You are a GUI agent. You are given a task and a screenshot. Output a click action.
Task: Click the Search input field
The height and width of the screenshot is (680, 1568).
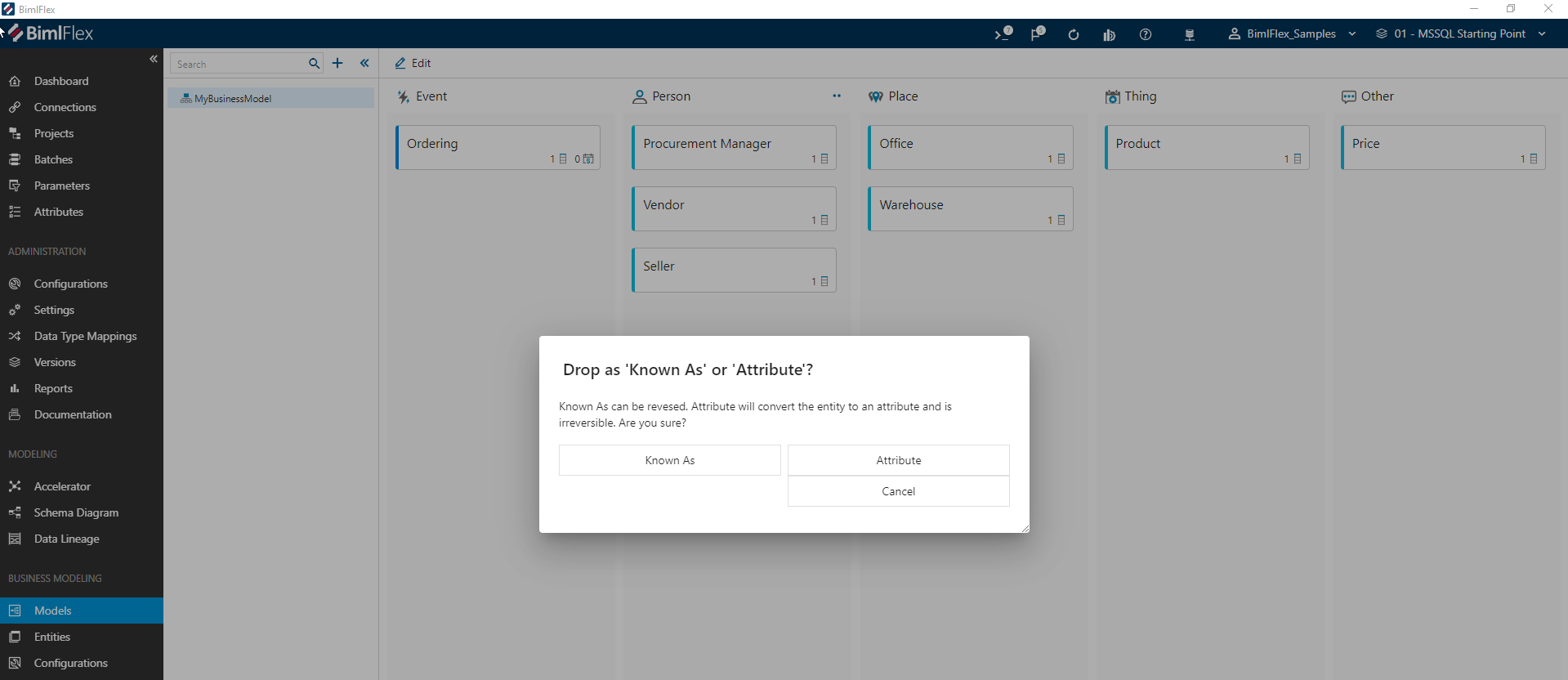239,64
